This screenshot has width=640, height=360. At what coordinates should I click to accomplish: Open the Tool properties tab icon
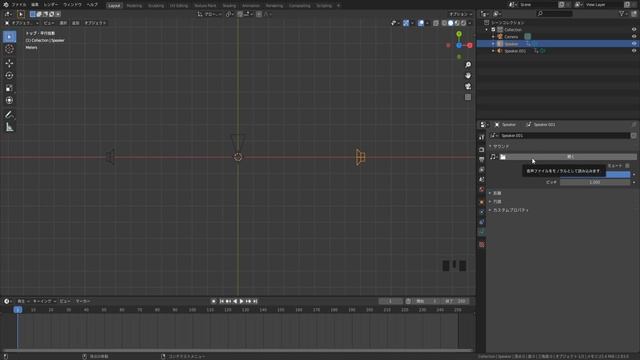pyautogui.click(x=482, y=138)
